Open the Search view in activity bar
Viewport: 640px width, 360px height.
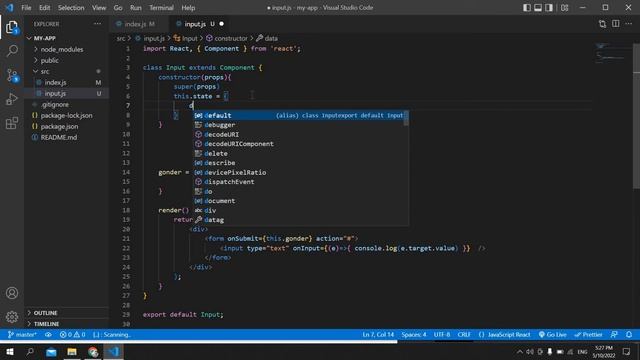coord(12,51)
